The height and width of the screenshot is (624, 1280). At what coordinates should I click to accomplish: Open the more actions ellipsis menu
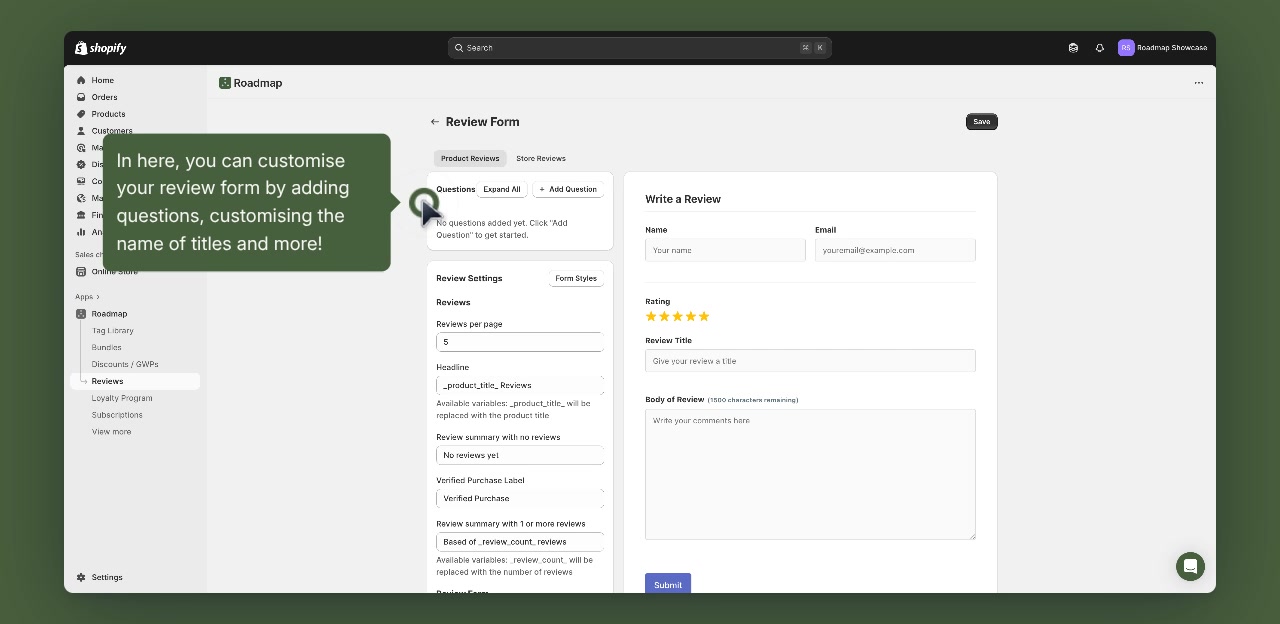[x=1198, y=83]
